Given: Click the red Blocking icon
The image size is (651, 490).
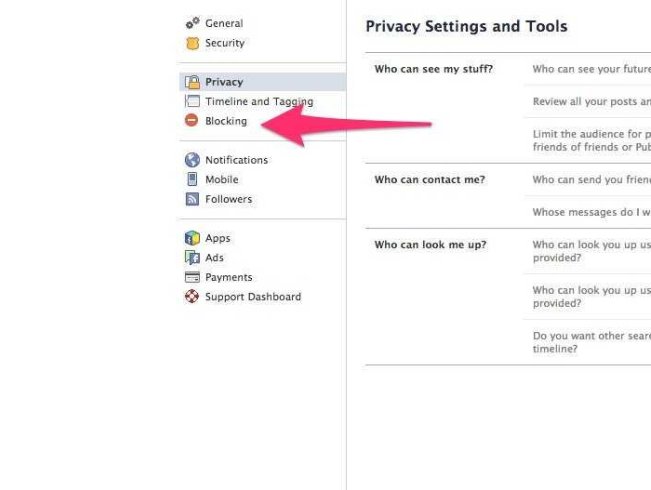Looking at the screenshot, I should pos(191,120).
